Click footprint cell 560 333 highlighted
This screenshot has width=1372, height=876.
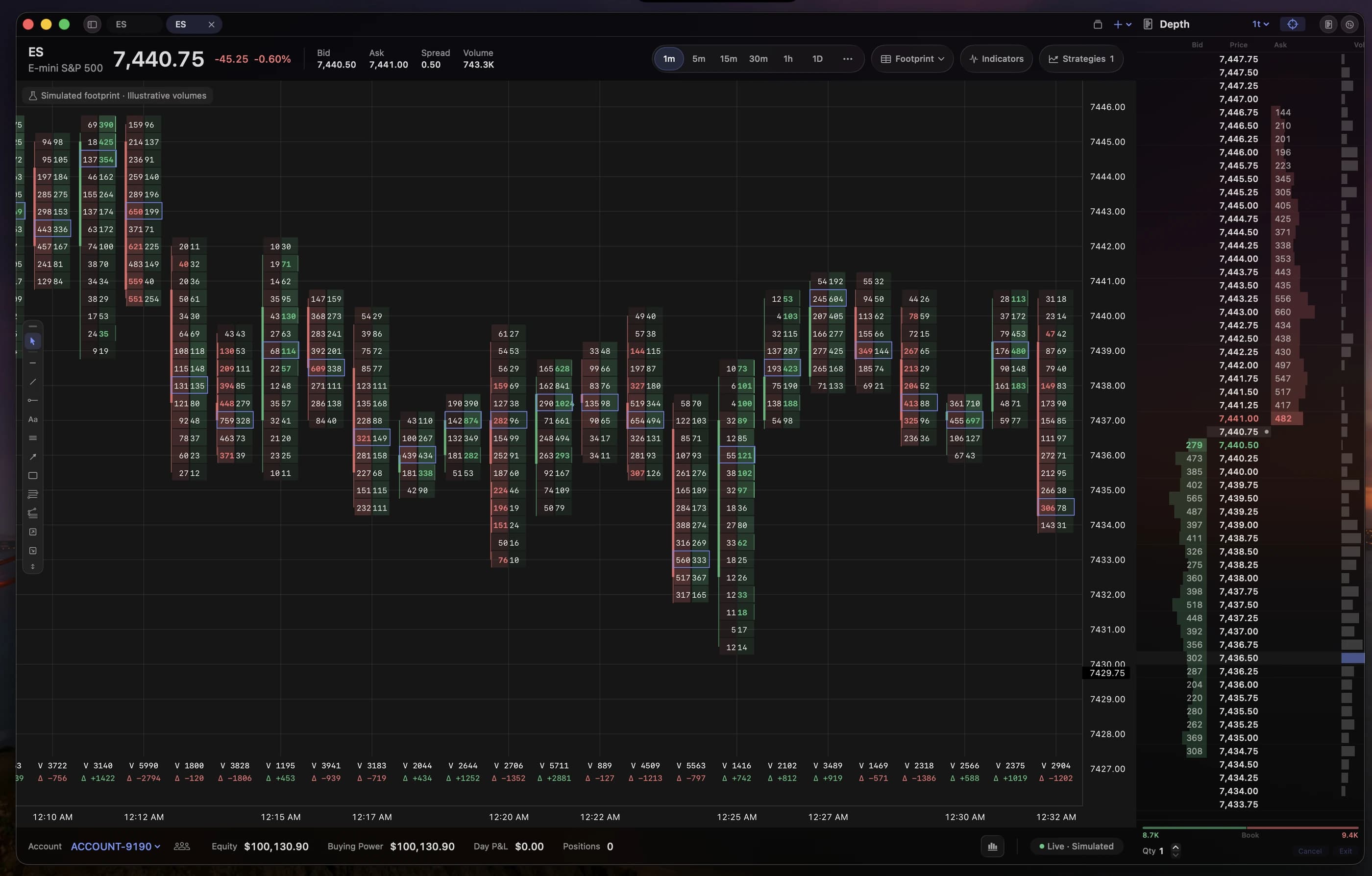pyautogui.click(x=691, y=560)
